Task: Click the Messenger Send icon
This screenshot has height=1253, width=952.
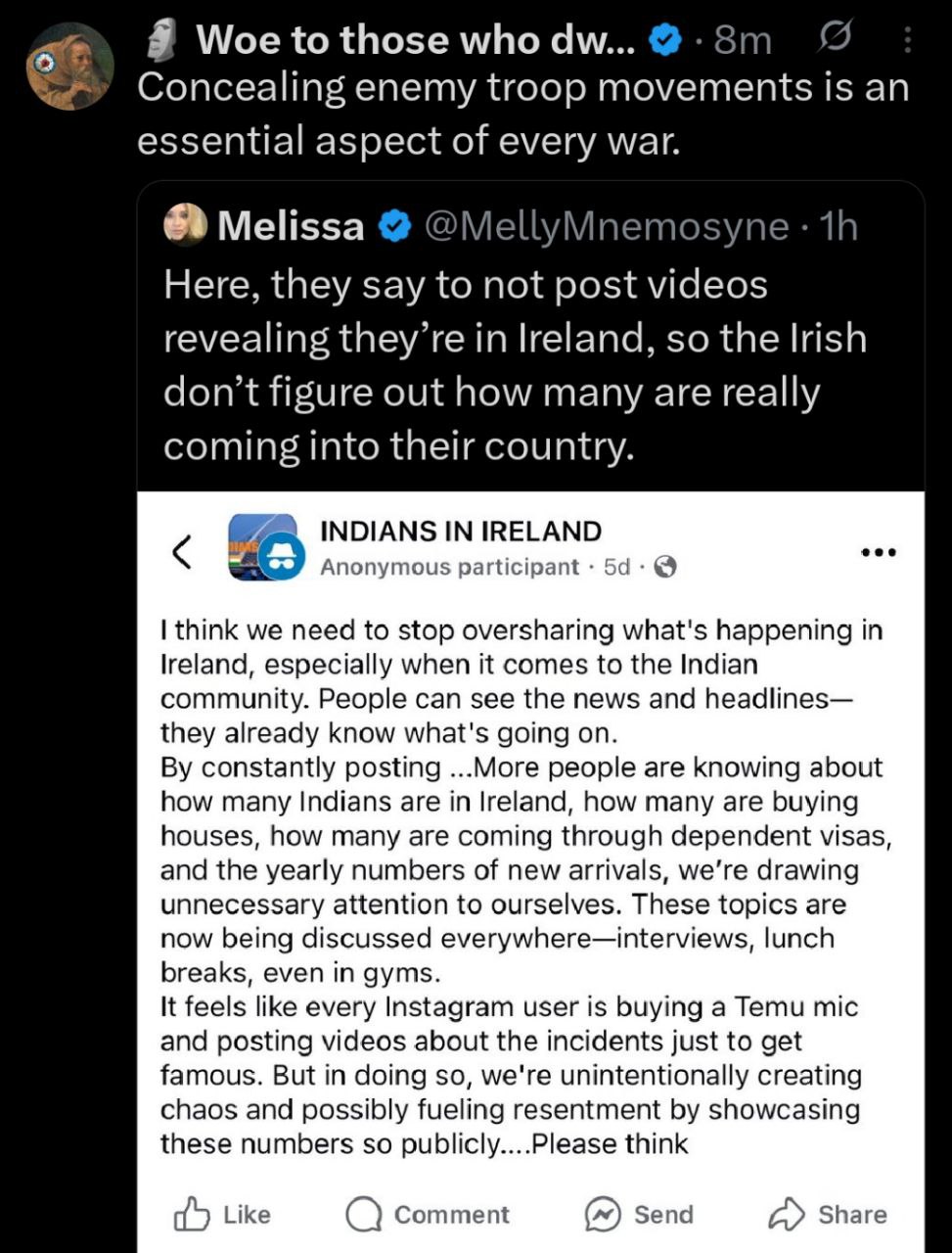Action: click(x=603, y=1215)
